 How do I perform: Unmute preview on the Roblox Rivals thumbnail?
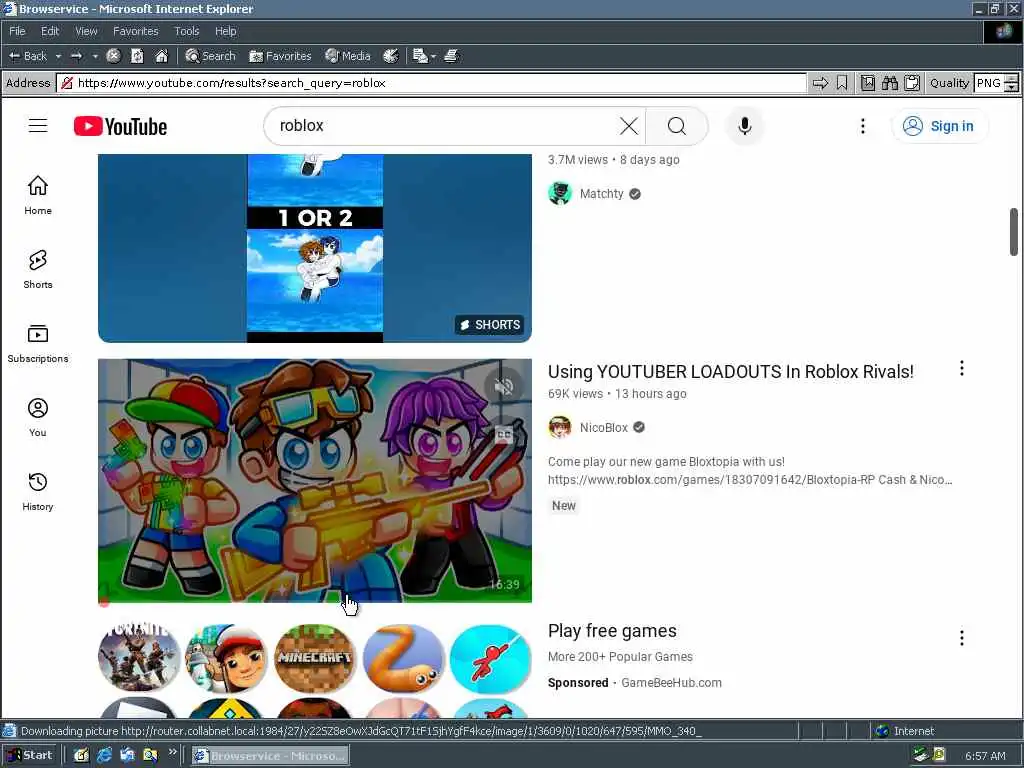504,387
